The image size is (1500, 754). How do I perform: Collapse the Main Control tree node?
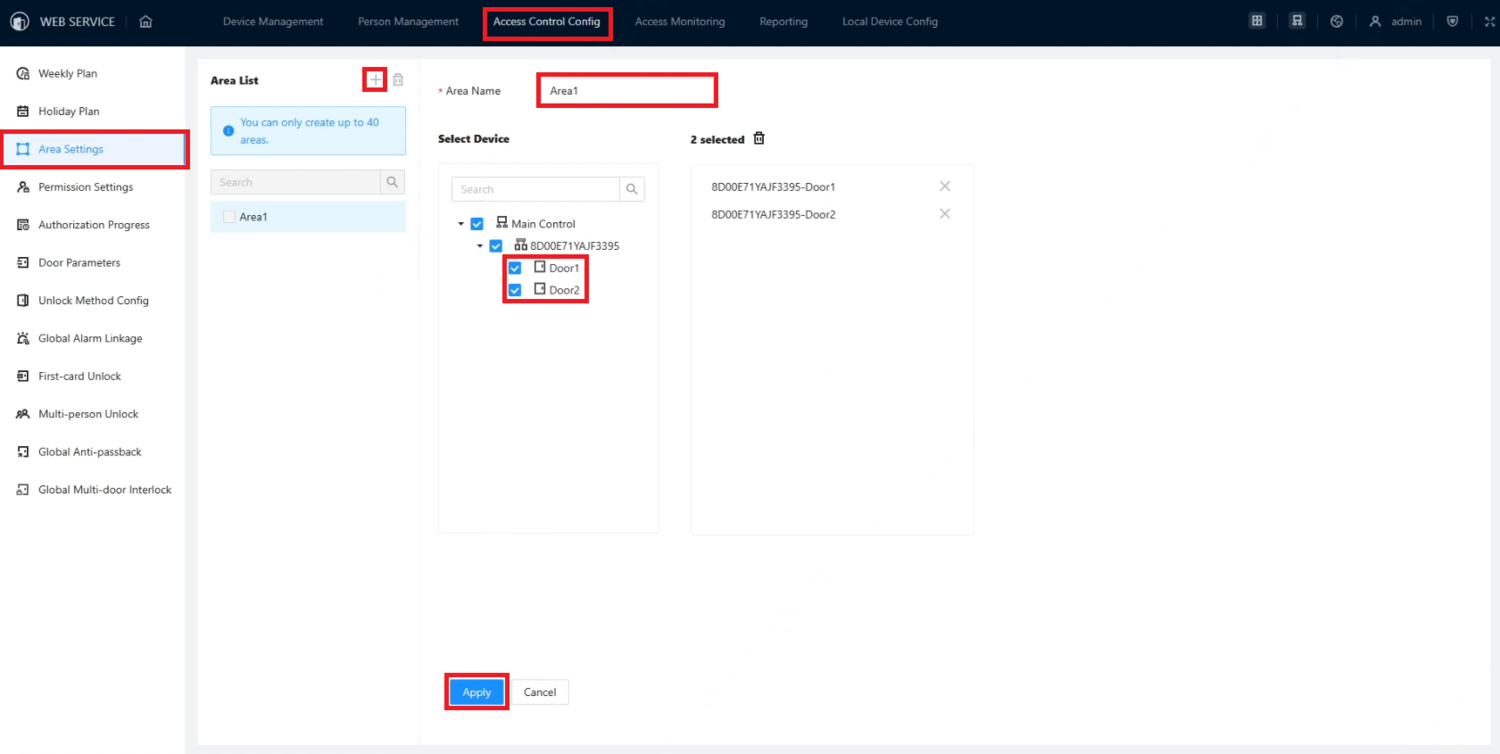coord(461,224)
